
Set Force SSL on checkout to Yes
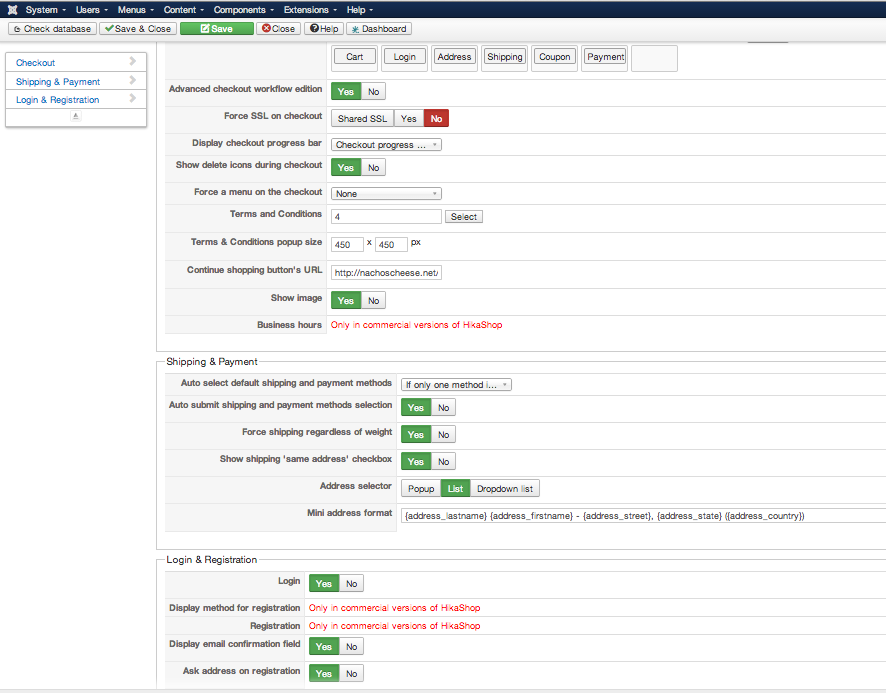coord(409,119)
